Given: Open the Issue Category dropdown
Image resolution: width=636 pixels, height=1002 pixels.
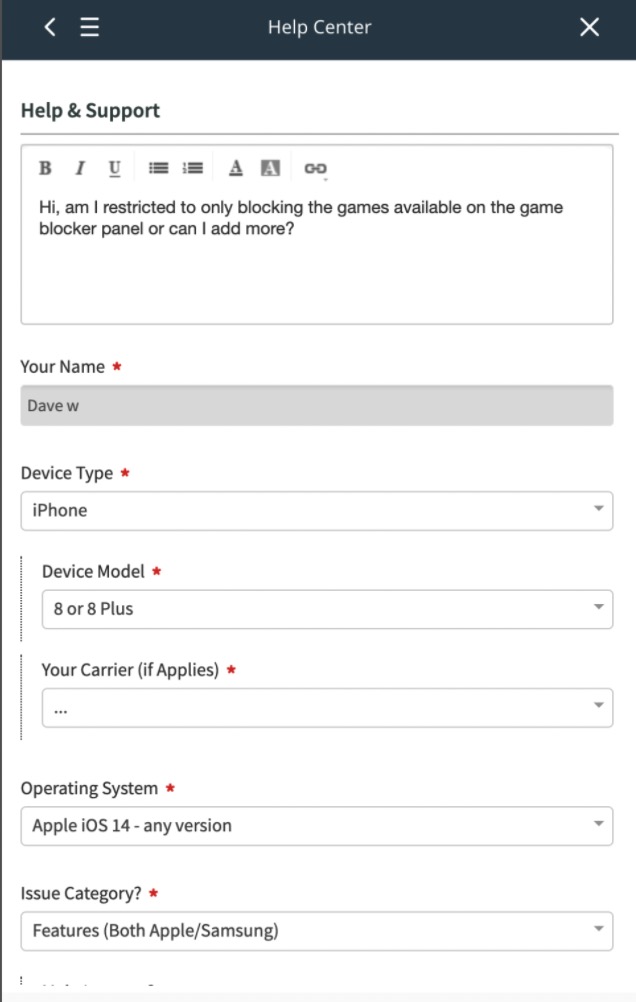Looking at the screenshot, I should tap(317, 930).
